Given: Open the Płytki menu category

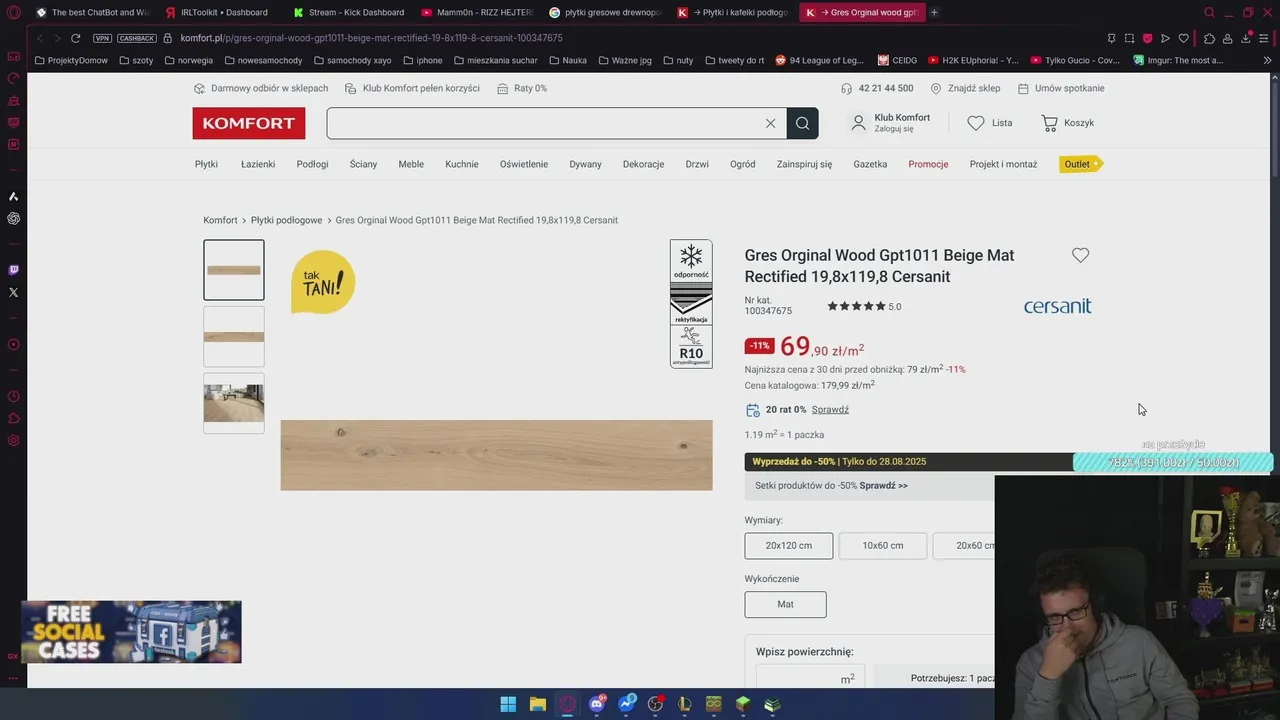Looking at the screenshot, I should (206, 164).
